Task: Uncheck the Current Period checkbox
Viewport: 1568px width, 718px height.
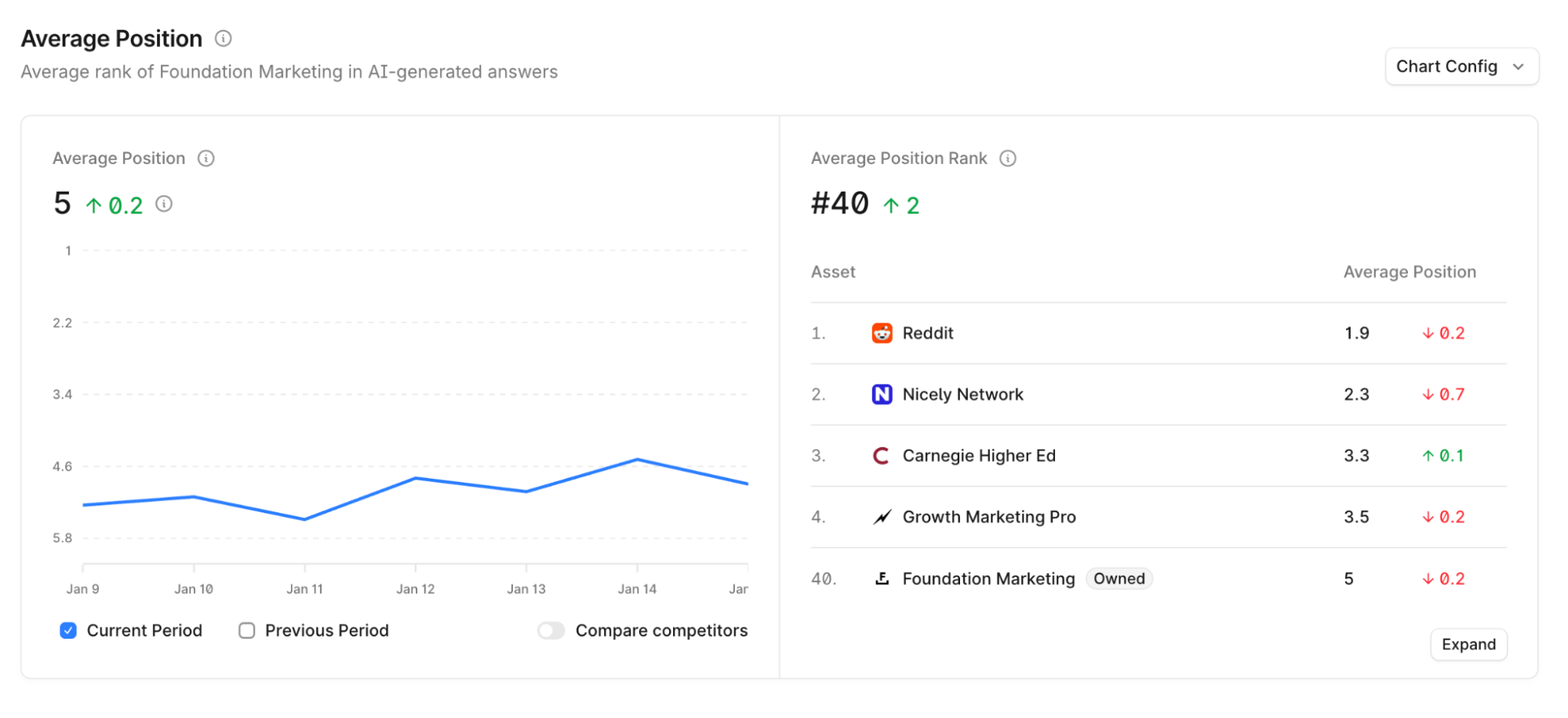Action: pos(69,631)
